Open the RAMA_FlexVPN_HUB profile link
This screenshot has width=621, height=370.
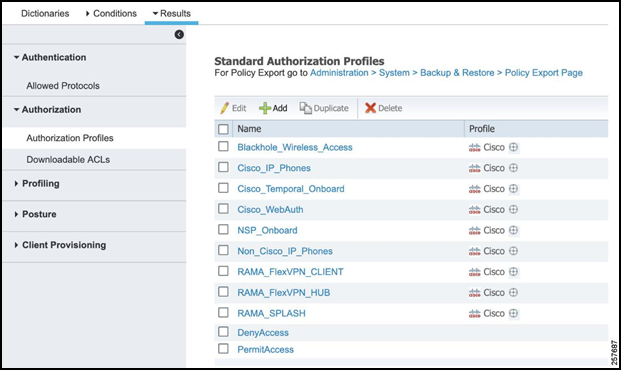tap(284, 293)
